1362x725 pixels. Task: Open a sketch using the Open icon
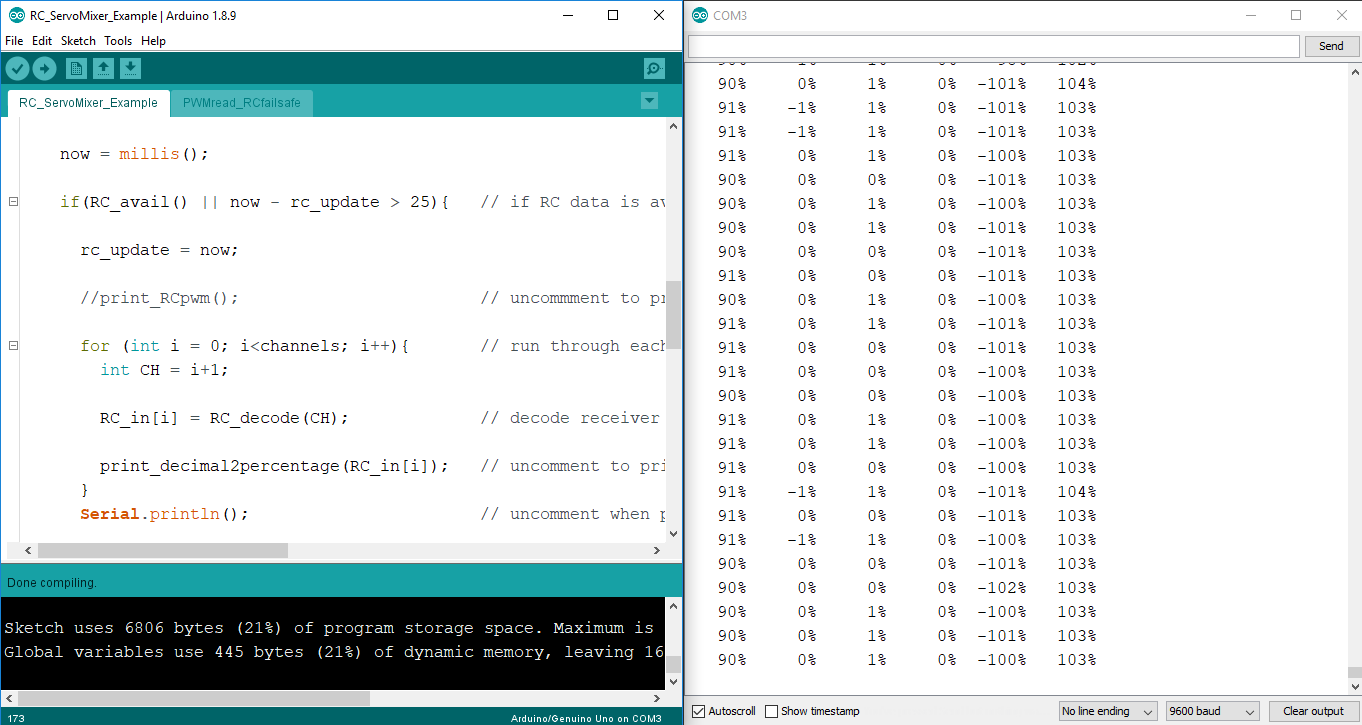(x=104, y=68)
